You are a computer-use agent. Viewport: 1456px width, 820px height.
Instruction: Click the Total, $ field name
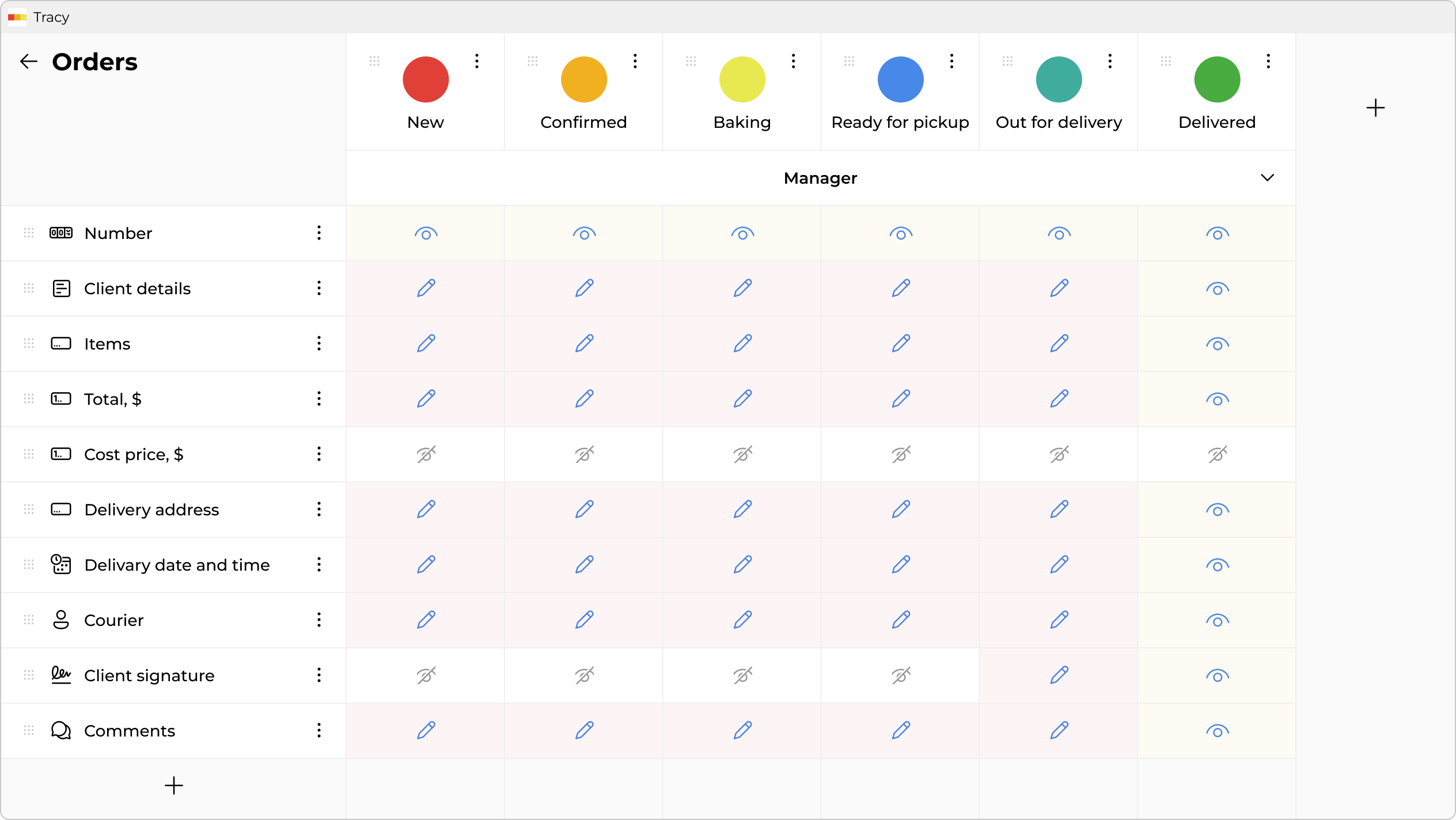coord(113,399)
